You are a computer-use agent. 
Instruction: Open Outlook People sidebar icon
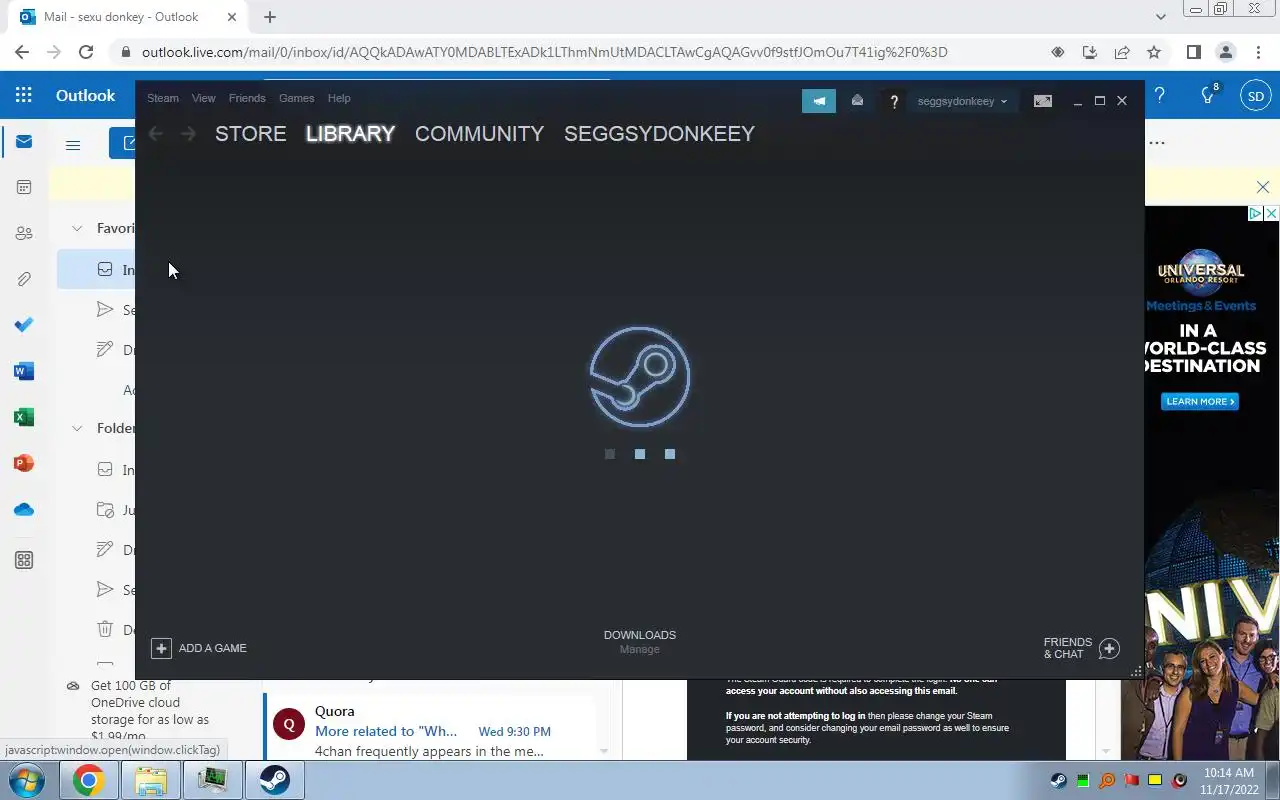pos(24,233)
